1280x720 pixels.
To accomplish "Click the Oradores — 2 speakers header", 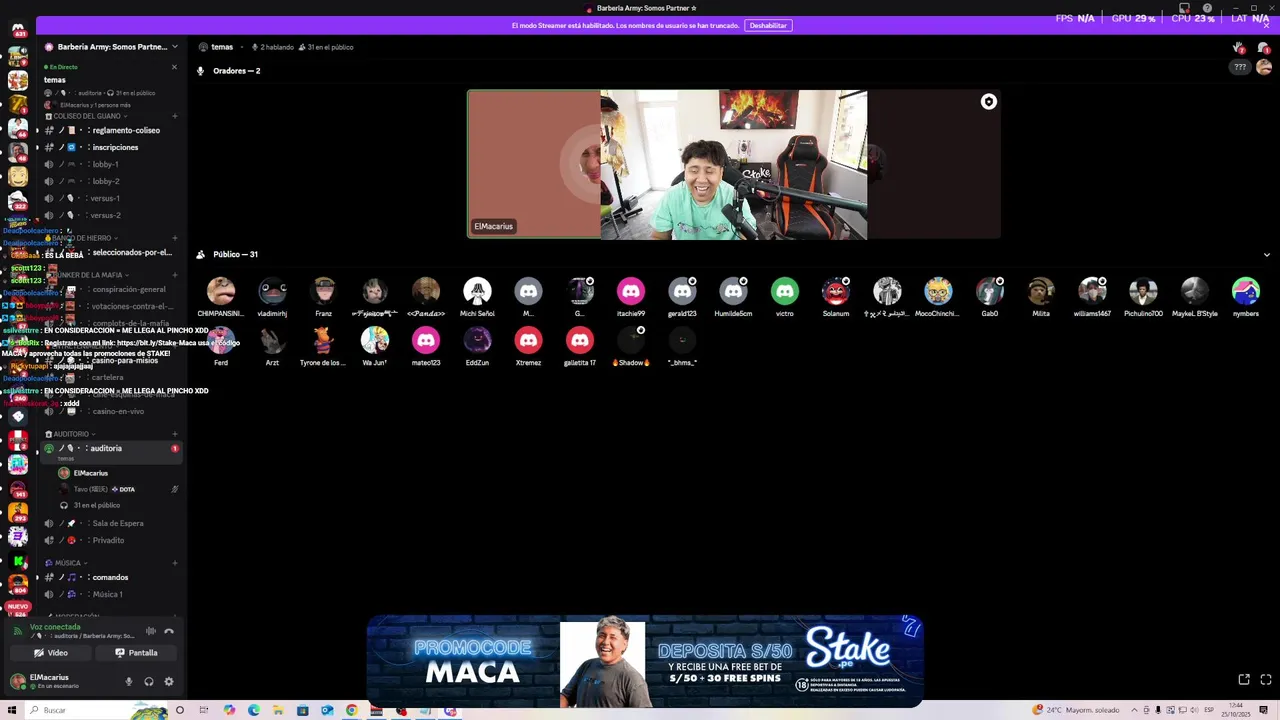I will click(236, 71).
